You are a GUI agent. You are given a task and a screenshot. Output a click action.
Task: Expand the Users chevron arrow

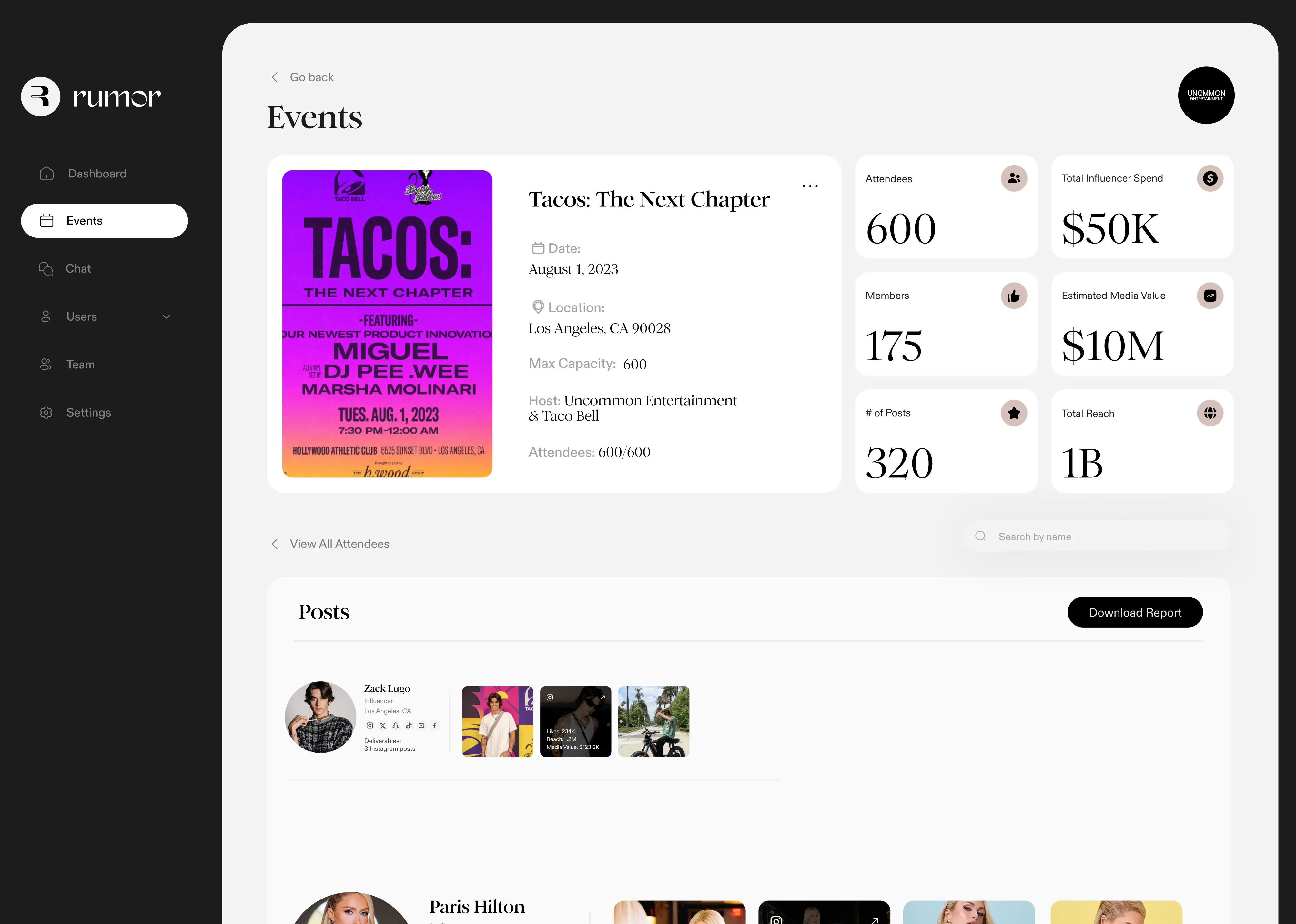167,317
